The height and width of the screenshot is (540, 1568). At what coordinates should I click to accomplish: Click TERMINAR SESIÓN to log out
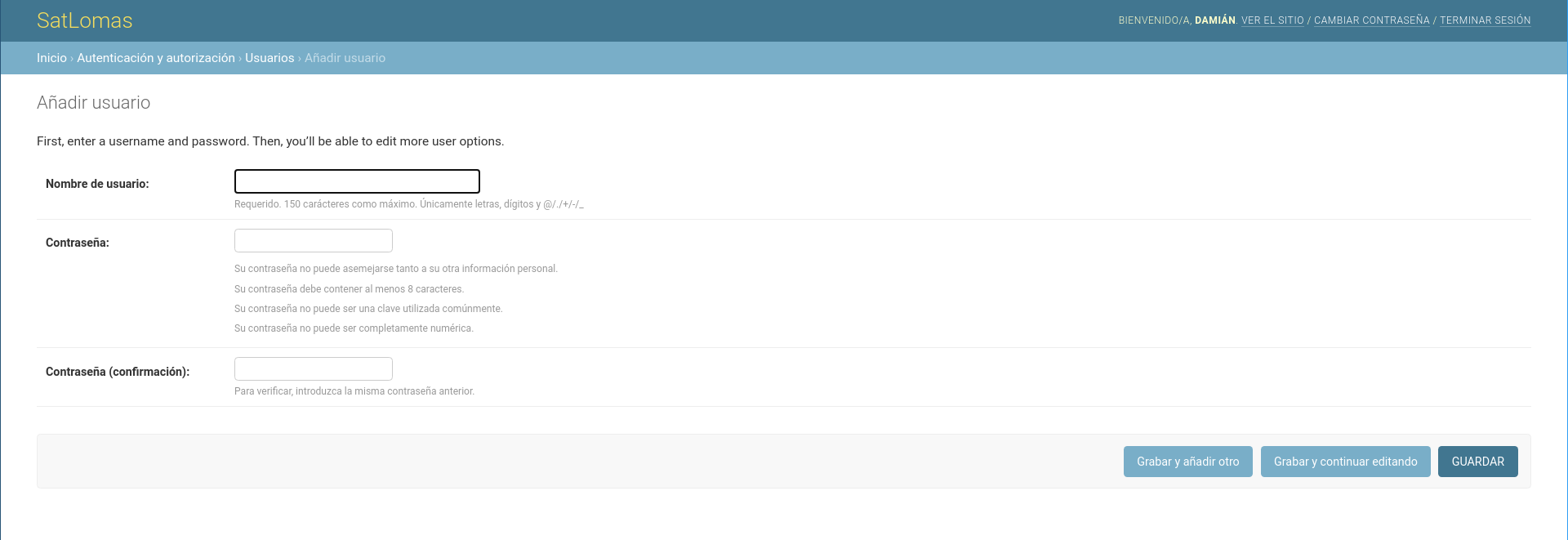coord(1485,20)
